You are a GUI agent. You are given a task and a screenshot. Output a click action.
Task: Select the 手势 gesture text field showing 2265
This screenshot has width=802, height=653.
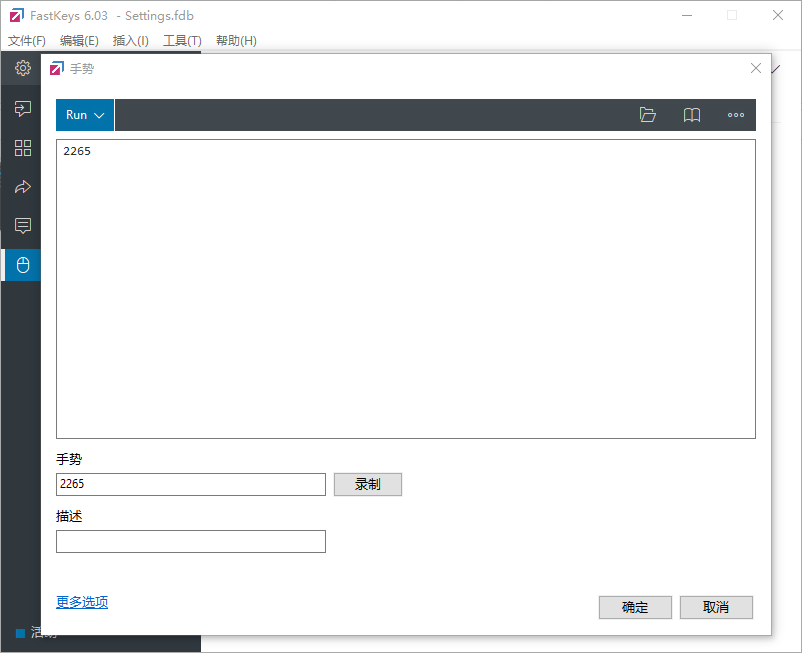[x=190, y=484]
